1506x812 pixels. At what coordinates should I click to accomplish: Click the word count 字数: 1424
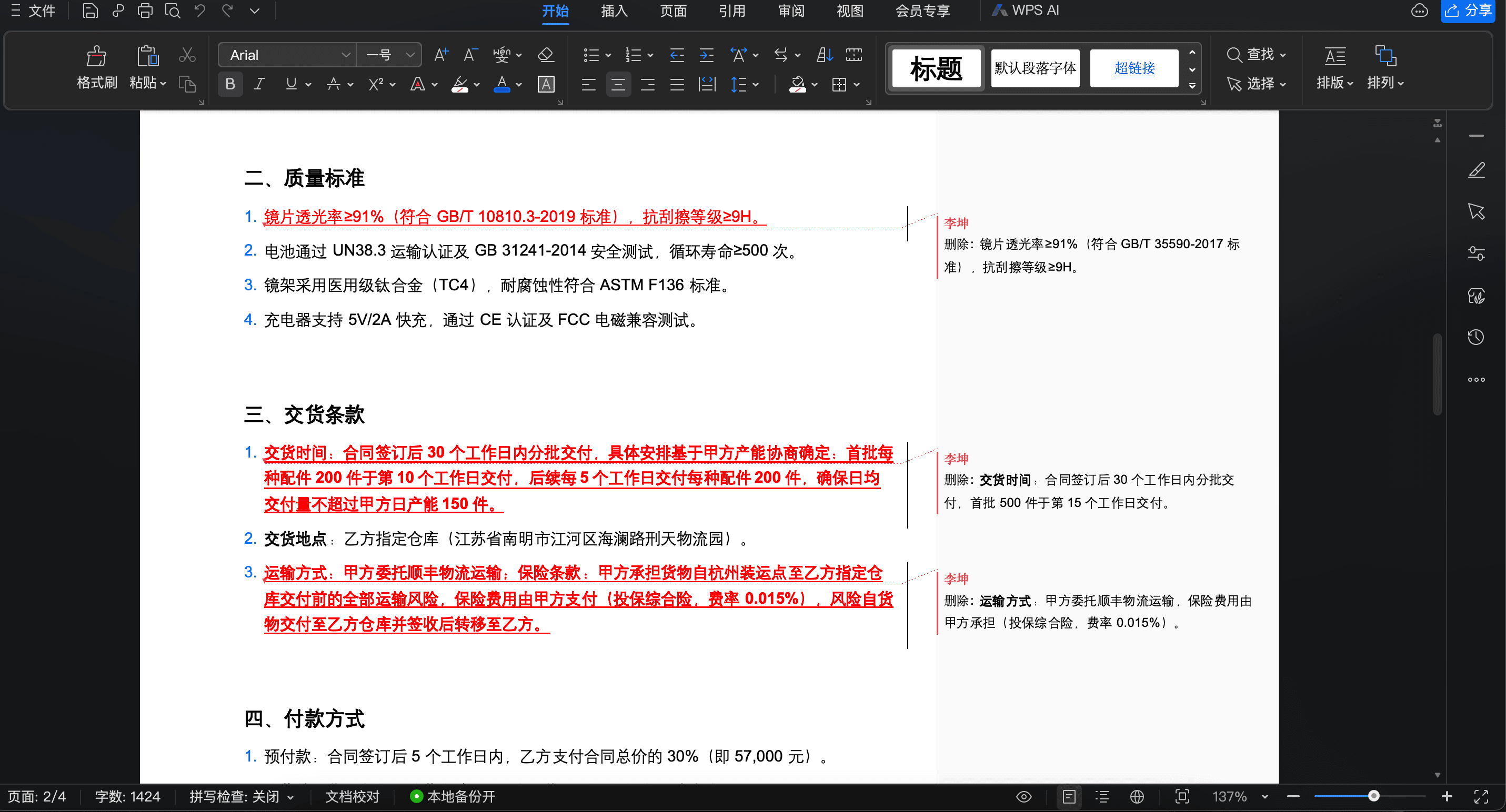[127, 797]
